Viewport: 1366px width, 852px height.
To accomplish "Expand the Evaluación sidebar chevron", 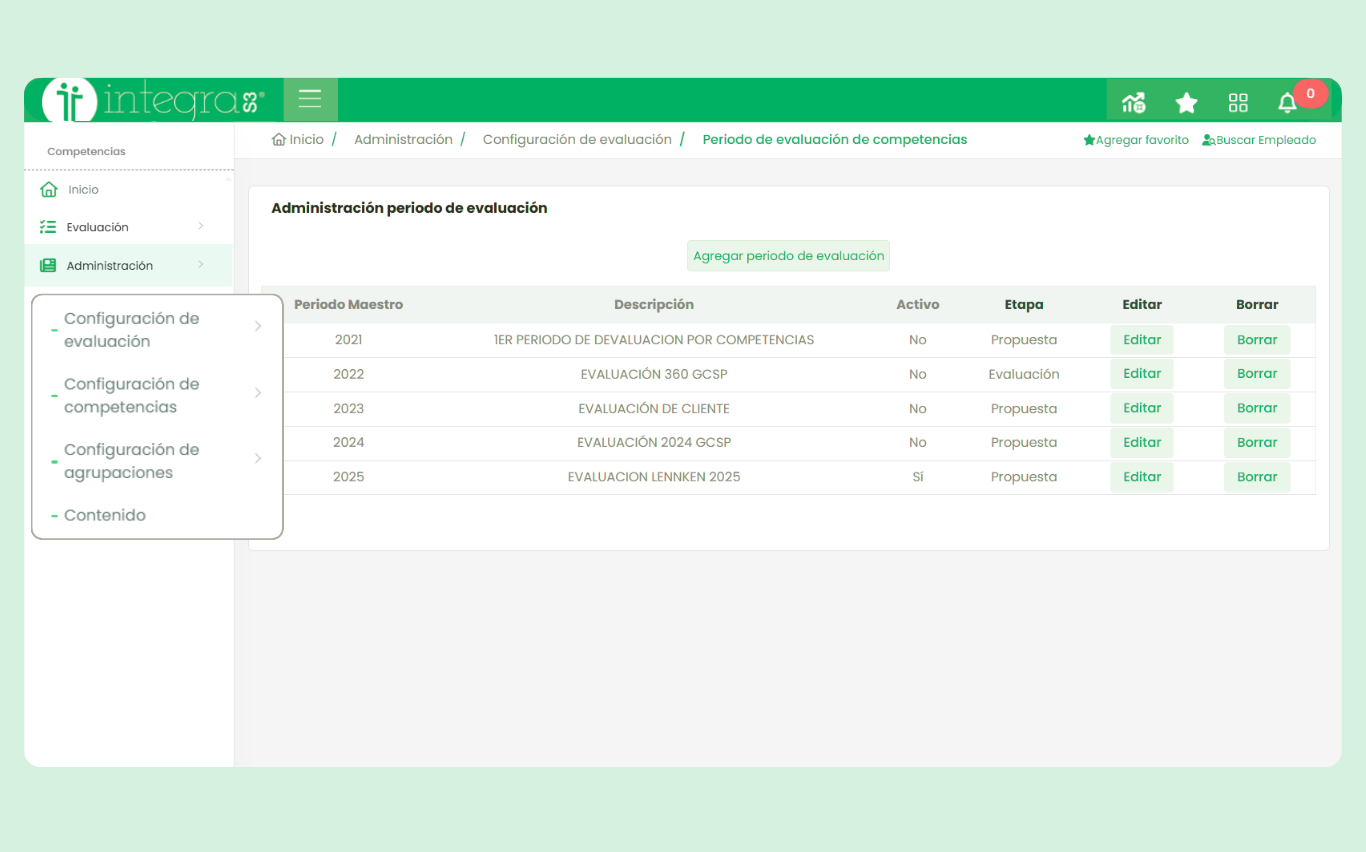I will click(x=201, y=226).
